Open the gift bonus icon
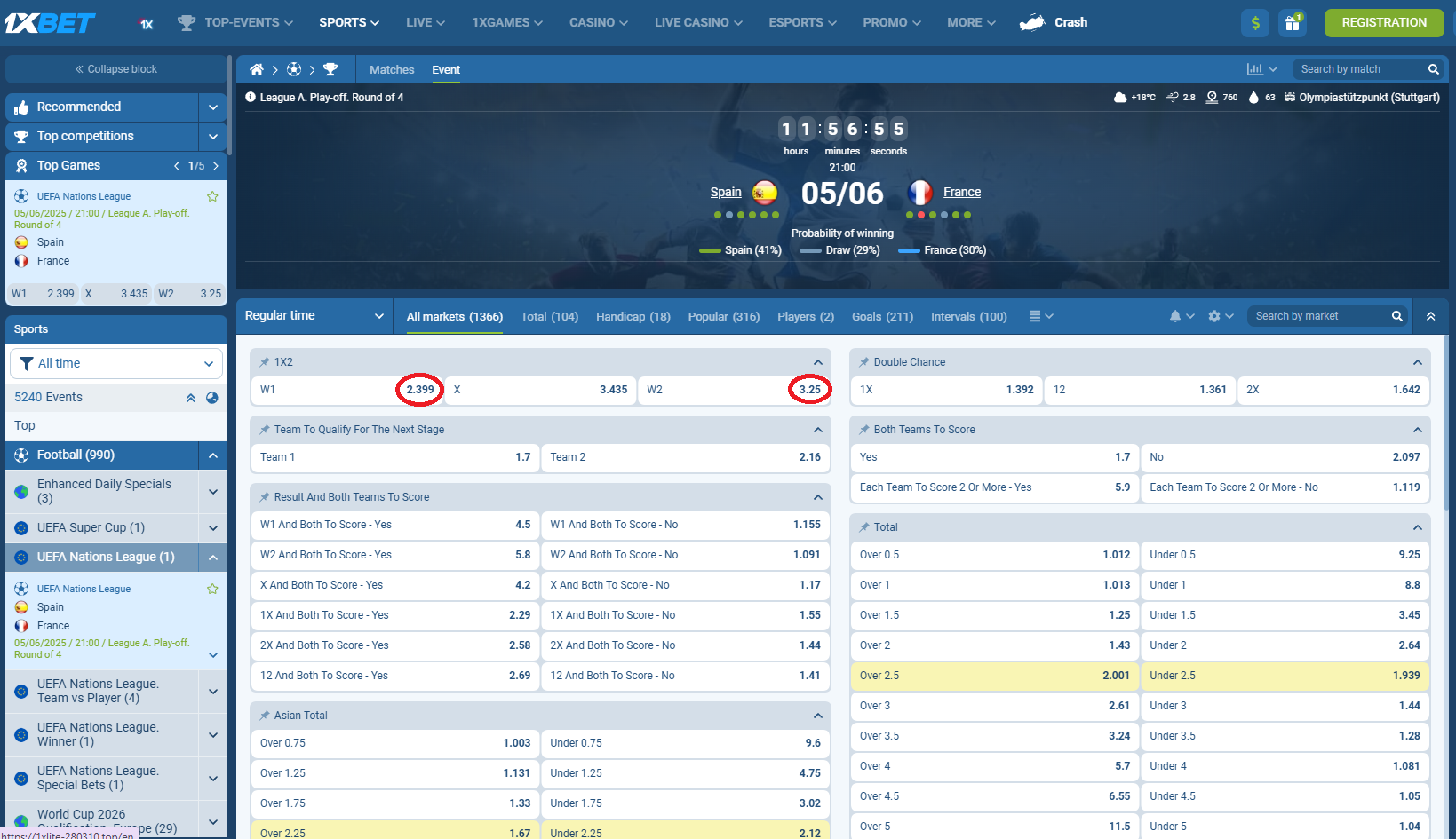Image resolution: width=1456 pixels, height=839 pixels. 1293,22
